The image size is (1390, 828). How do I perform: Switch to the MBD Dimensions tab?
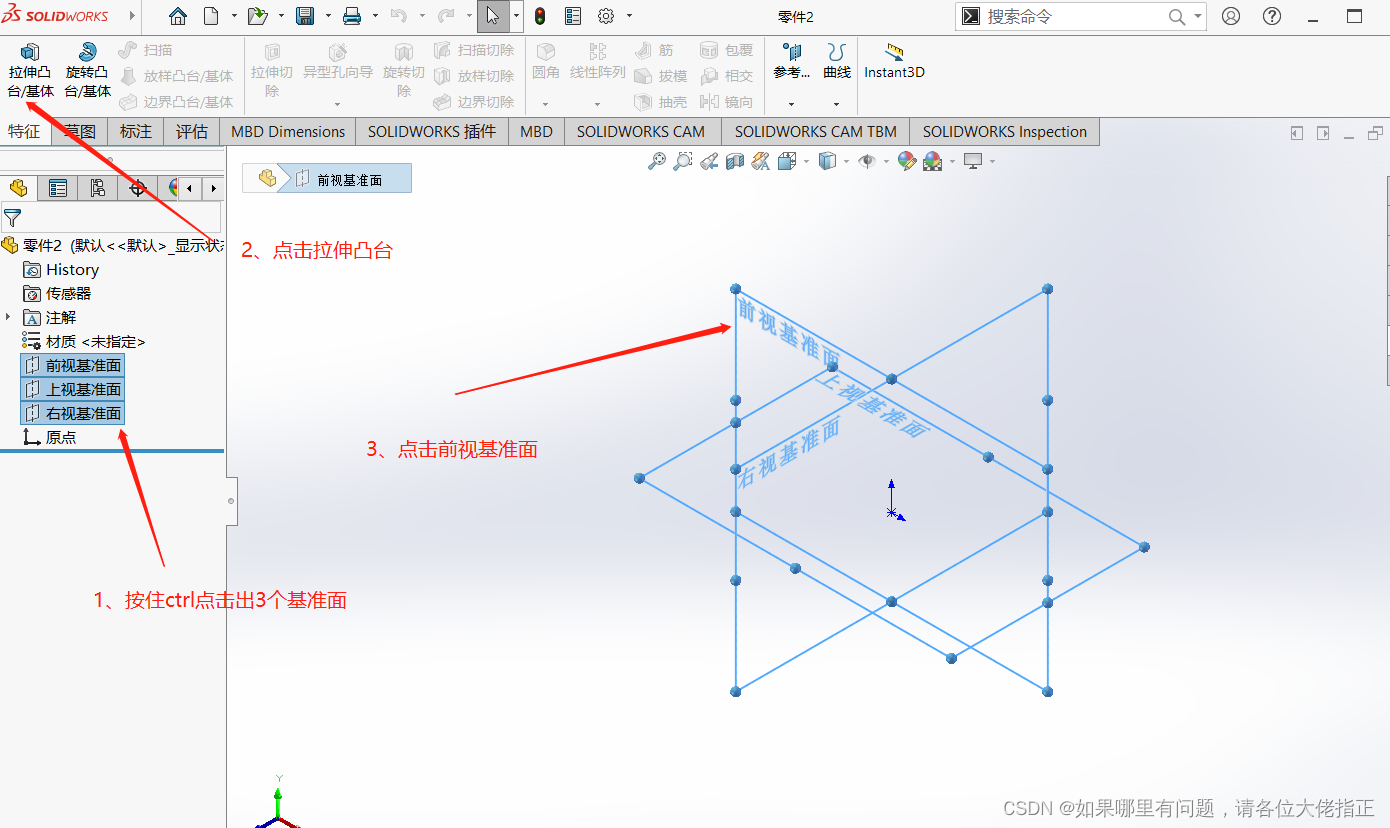tap(288, 131)
